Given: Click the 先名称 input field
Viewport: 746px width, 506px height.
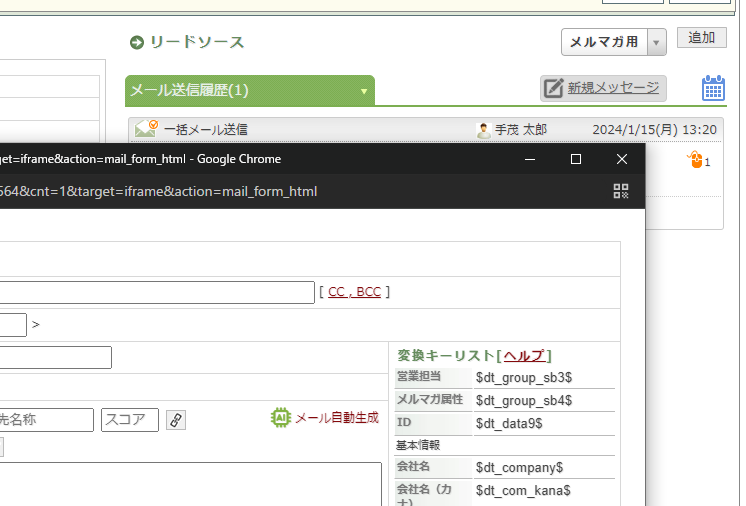Looking at the screenshot, I should click(47, 420).
